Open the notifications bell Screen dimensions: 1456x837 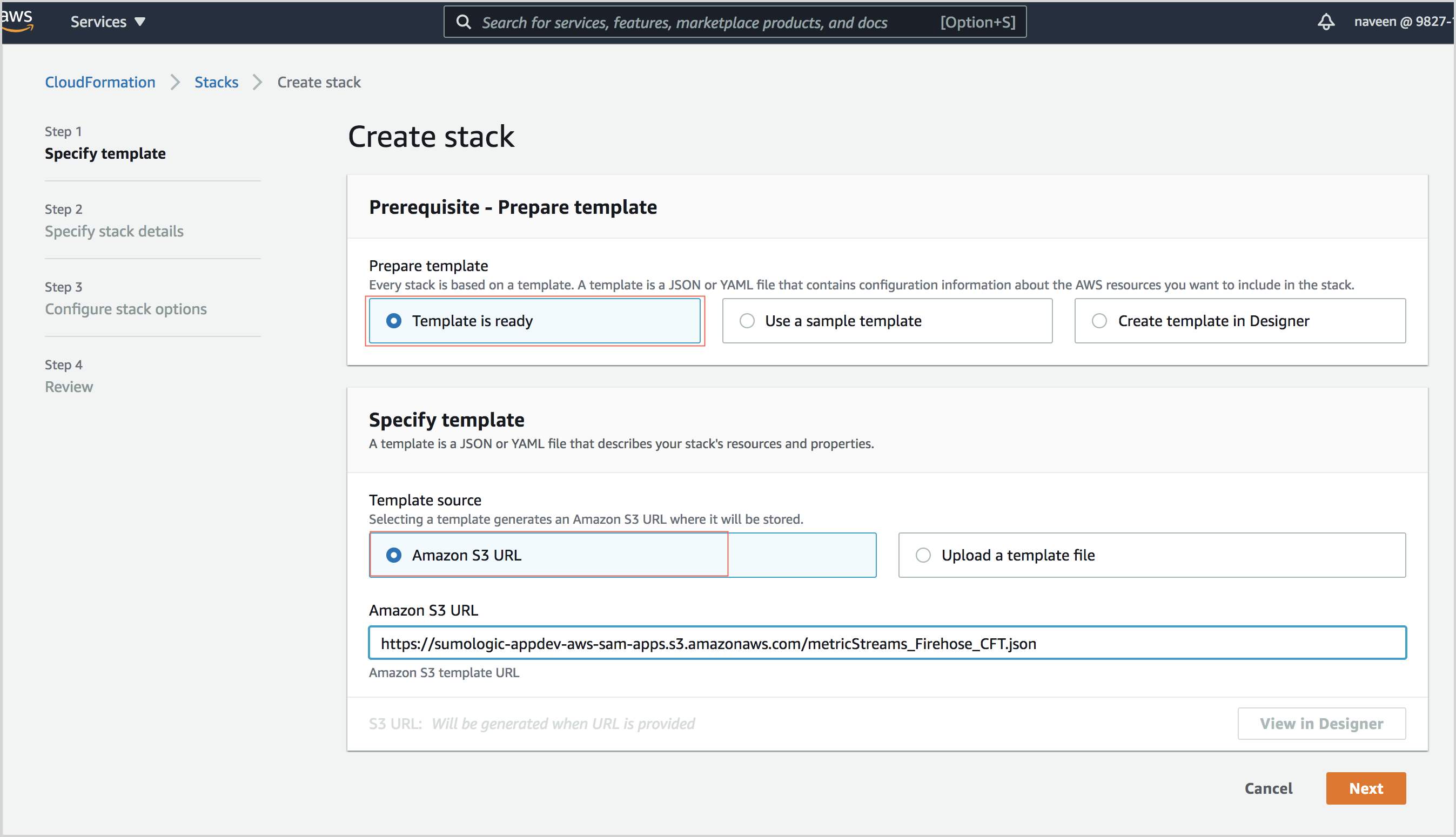[x=1326, y=21]
